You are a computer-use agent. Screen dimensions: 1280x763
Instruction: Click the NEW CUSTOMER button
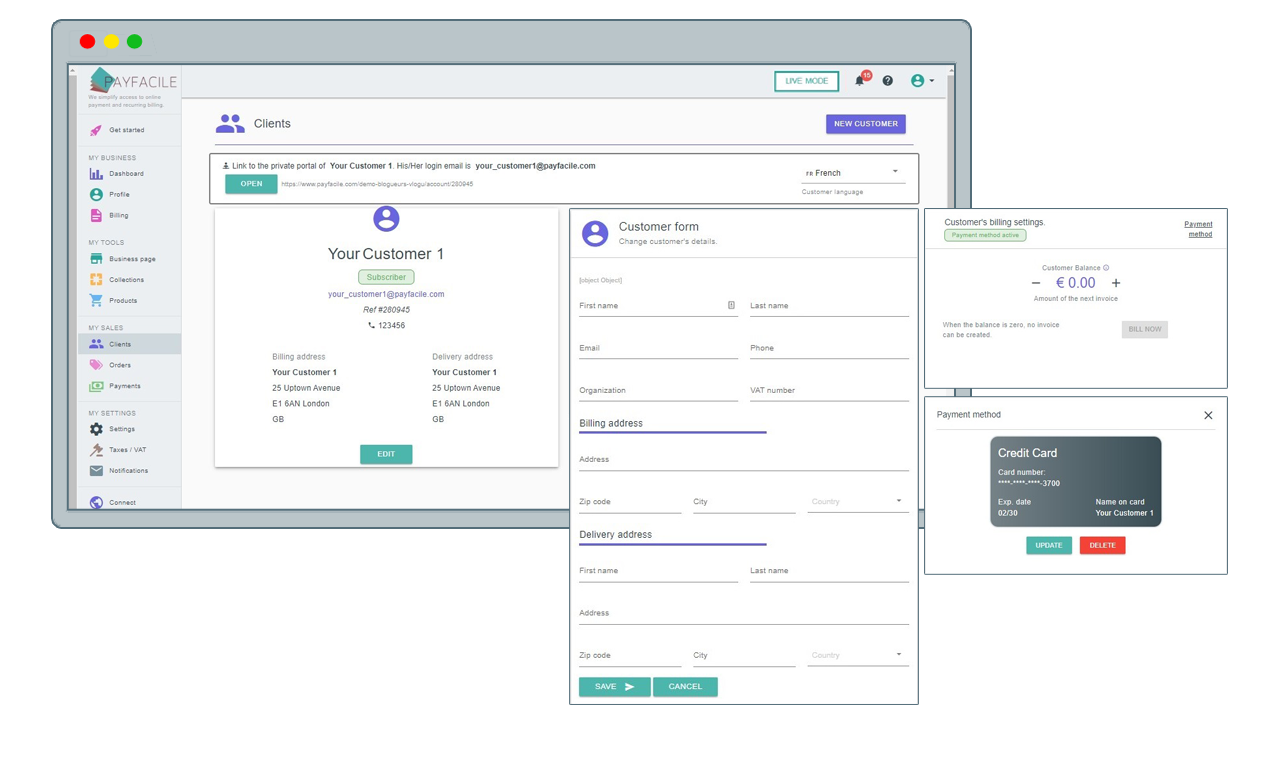pyautogui.click(x=865, y=124)
